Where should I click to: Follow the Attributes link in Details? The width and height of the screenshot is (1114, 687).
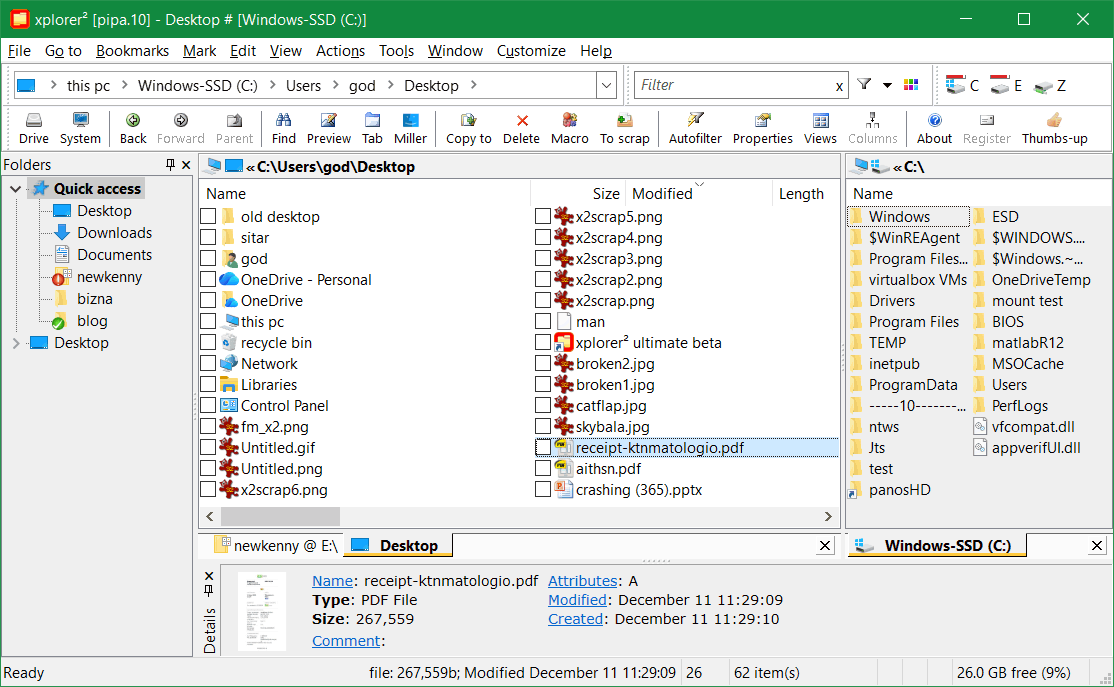click(573, 580)
